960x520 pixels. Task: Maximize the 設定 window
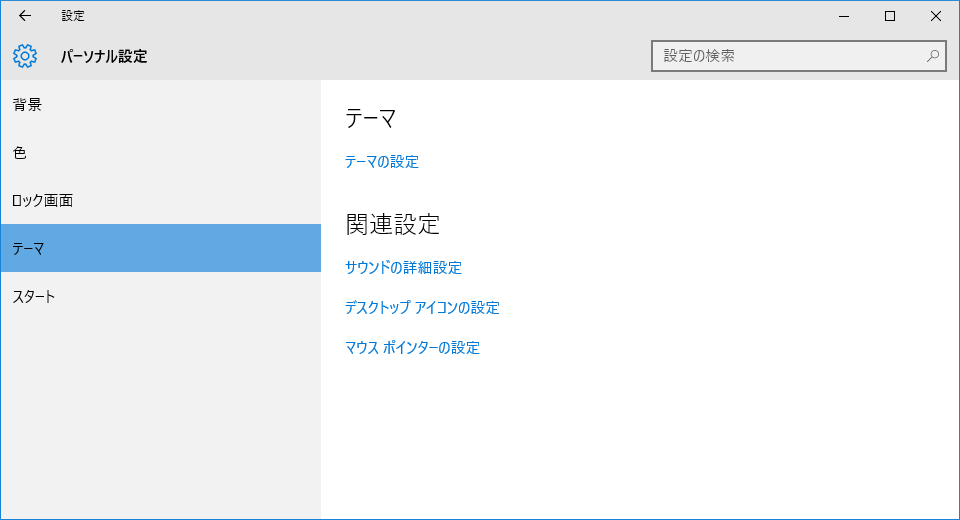click(x=889, y=16)
